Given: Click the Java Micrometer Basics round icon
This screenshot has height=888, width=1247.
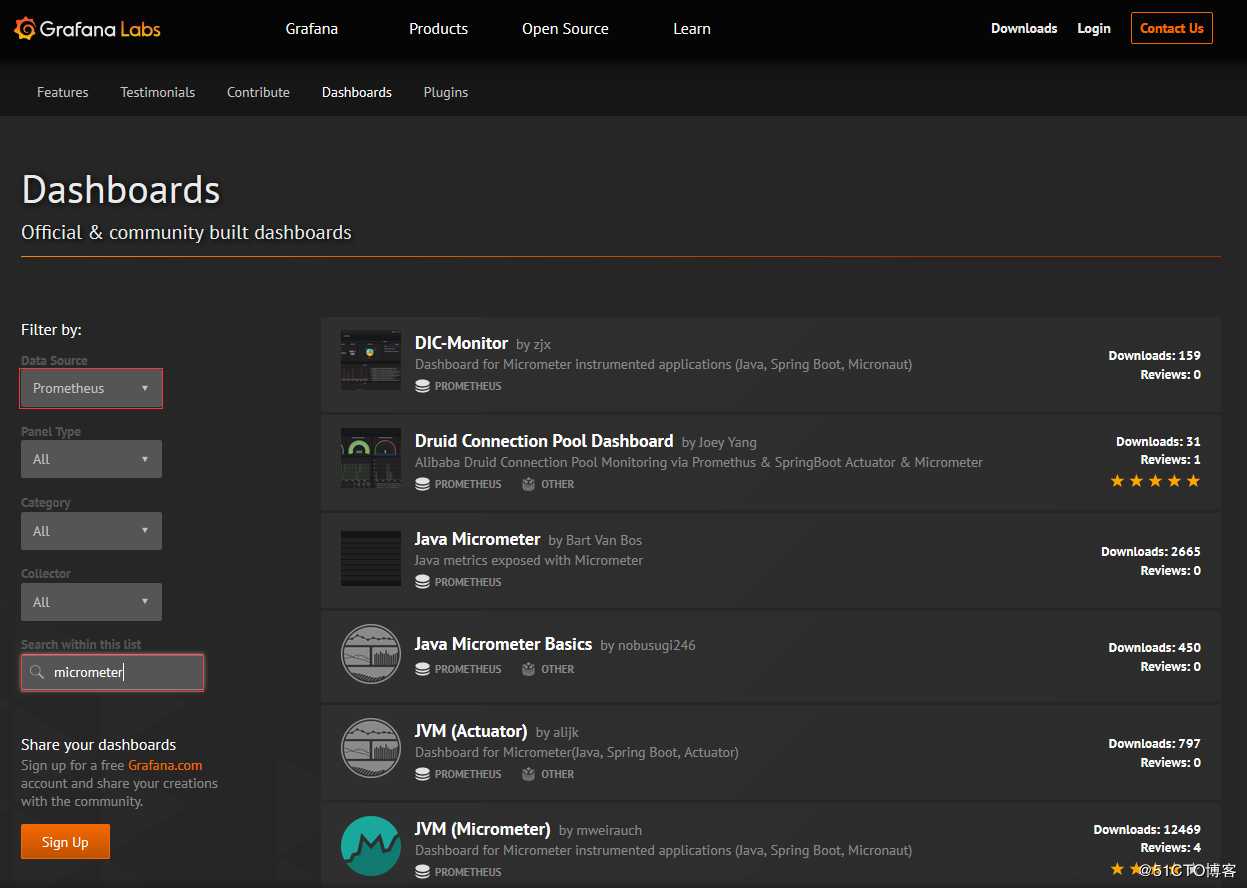Looking at the screenshot, I should point(370,654).
